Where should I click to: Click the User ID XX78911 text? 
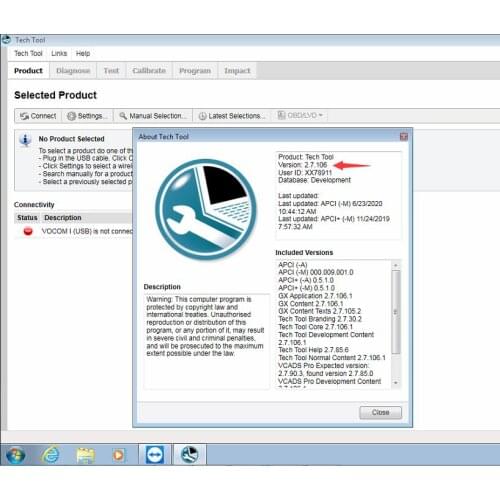pyautogui.click(x=305, y=173)
